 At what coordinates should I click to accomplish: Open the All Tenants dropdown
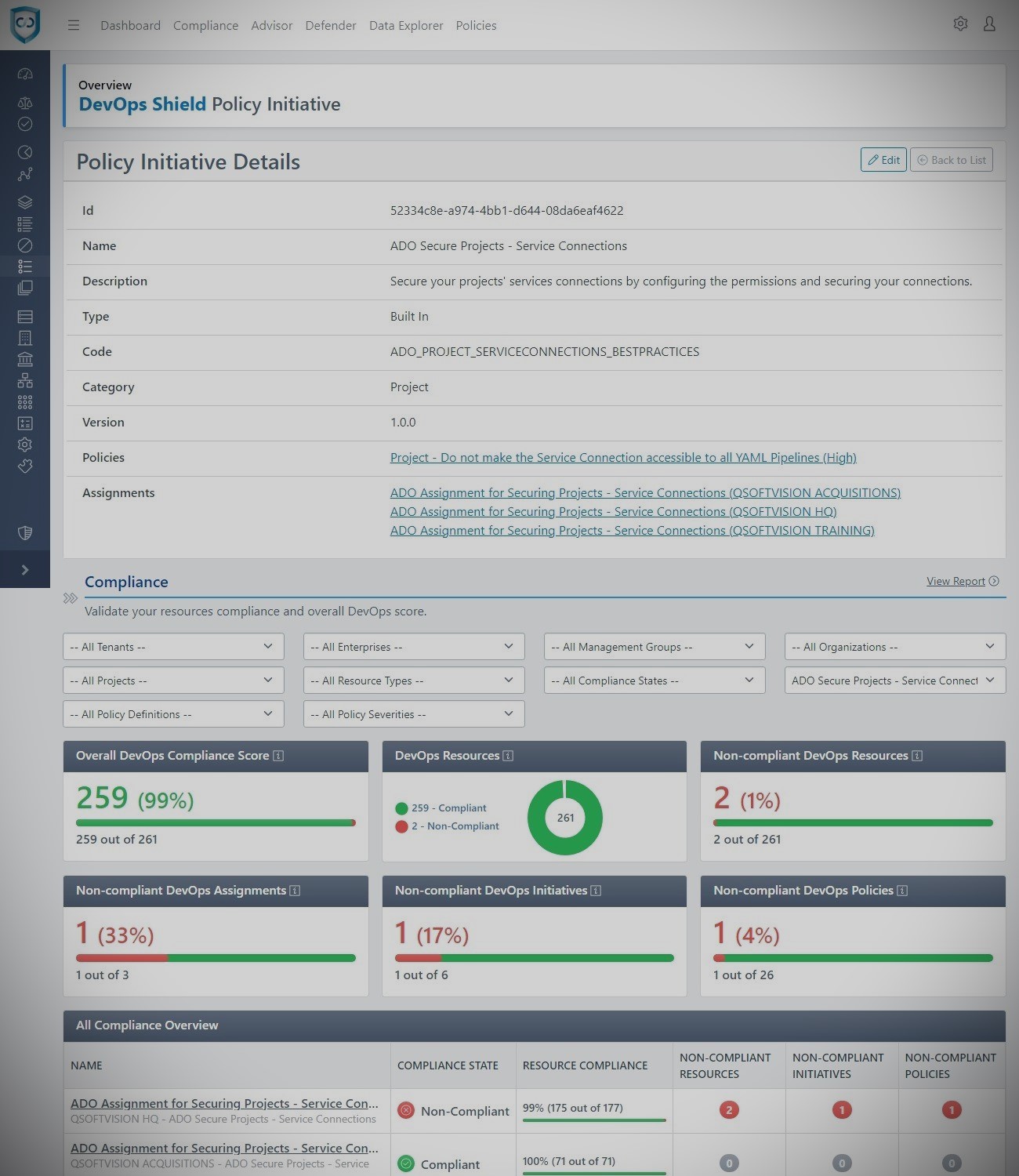click(x=173, y=647)
